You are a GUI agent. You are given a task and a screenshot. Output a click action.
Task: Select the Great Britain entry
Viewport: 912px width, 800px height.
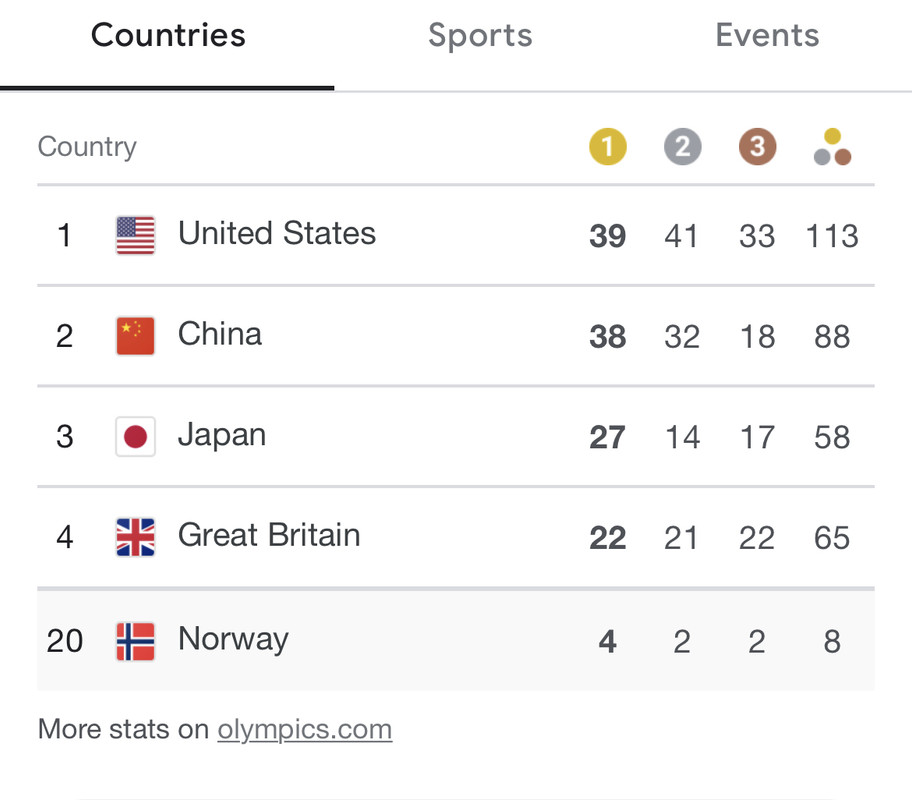[456, 537]
